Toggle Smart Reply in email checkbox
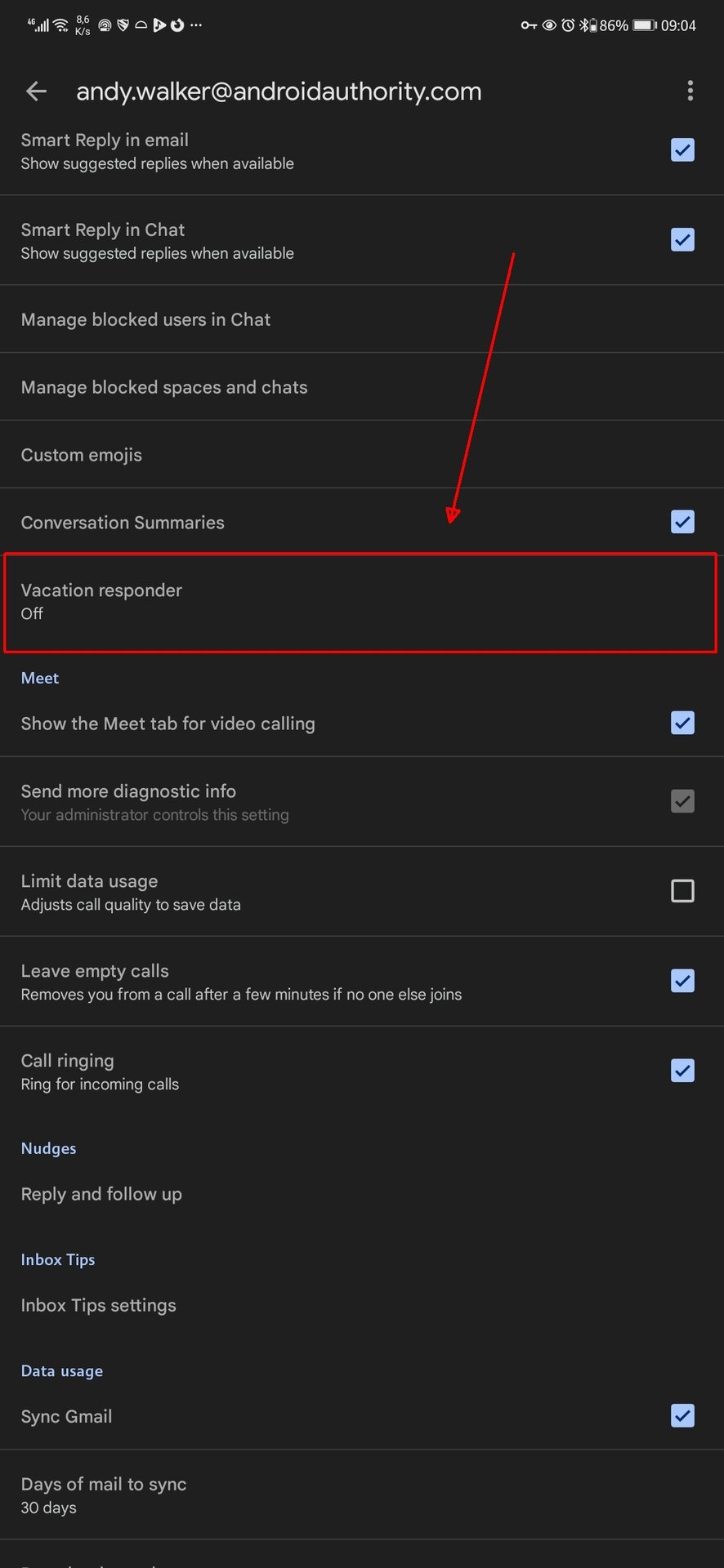The height and width of the screenshot is (1568, 724). point(682,150)
